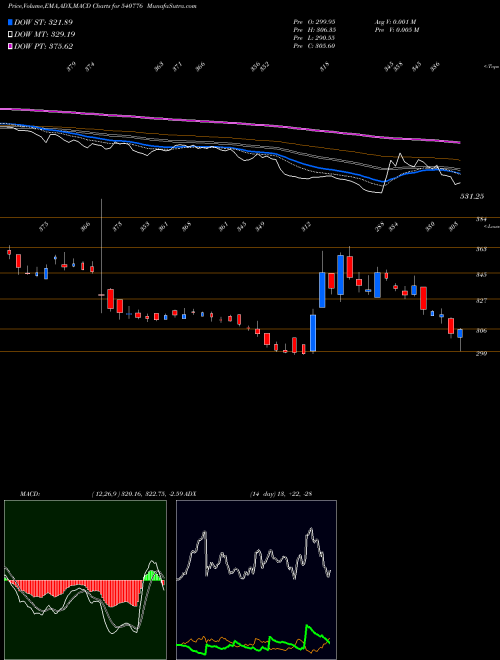
Task: Click the 'Pre L: 290.55' low value
Action: [314, 38]
